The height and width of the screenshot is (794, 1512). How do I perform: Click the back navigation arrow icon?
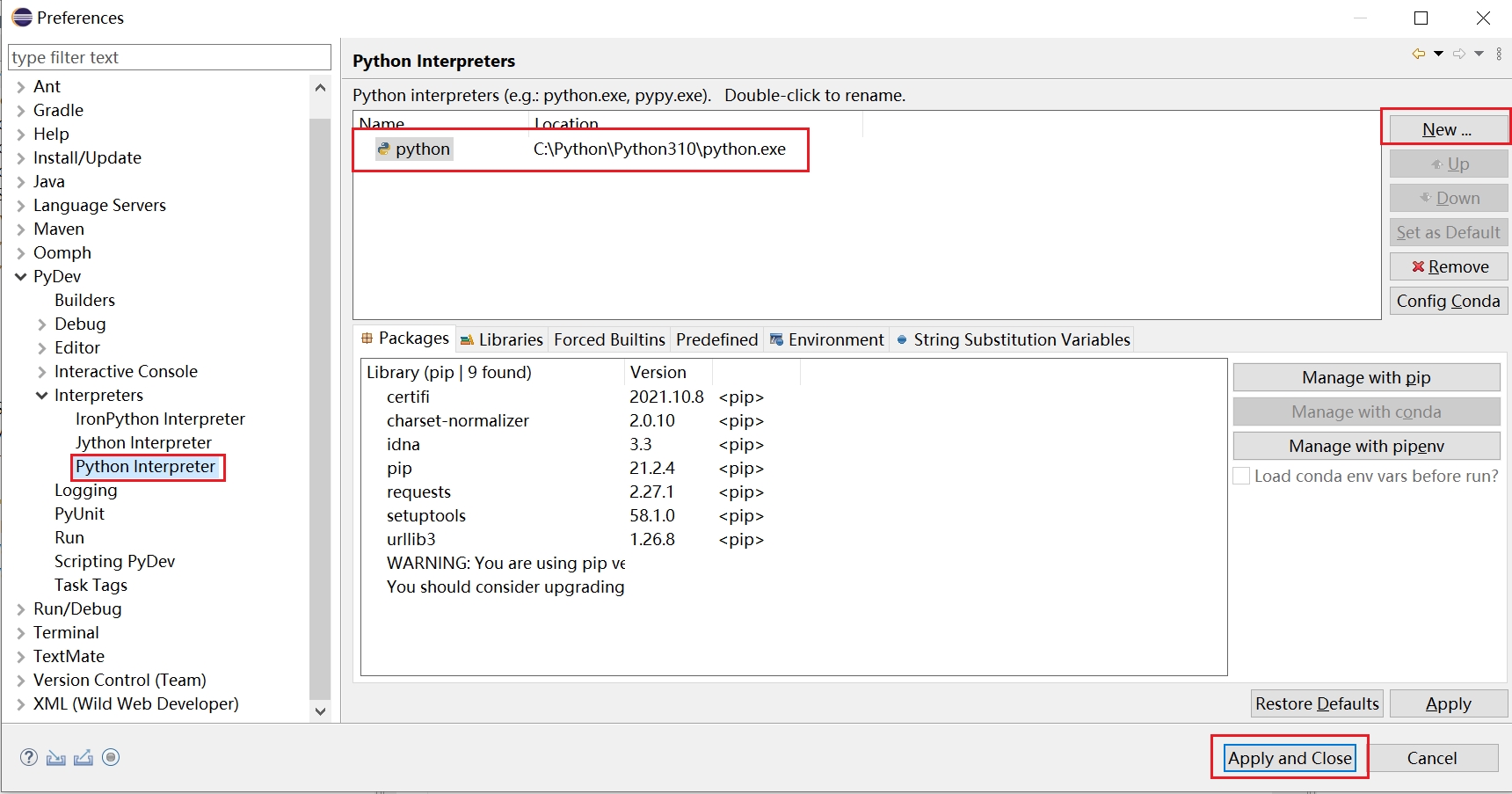point(1418,54)
